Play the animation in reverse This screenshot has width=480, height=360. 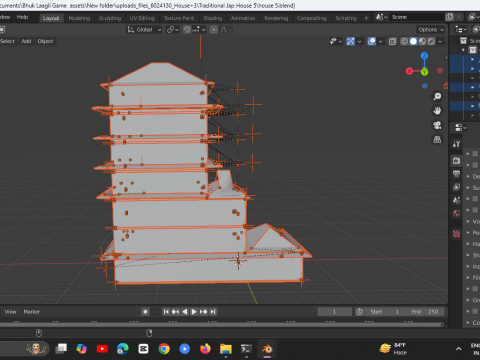[x=185, y=312]
